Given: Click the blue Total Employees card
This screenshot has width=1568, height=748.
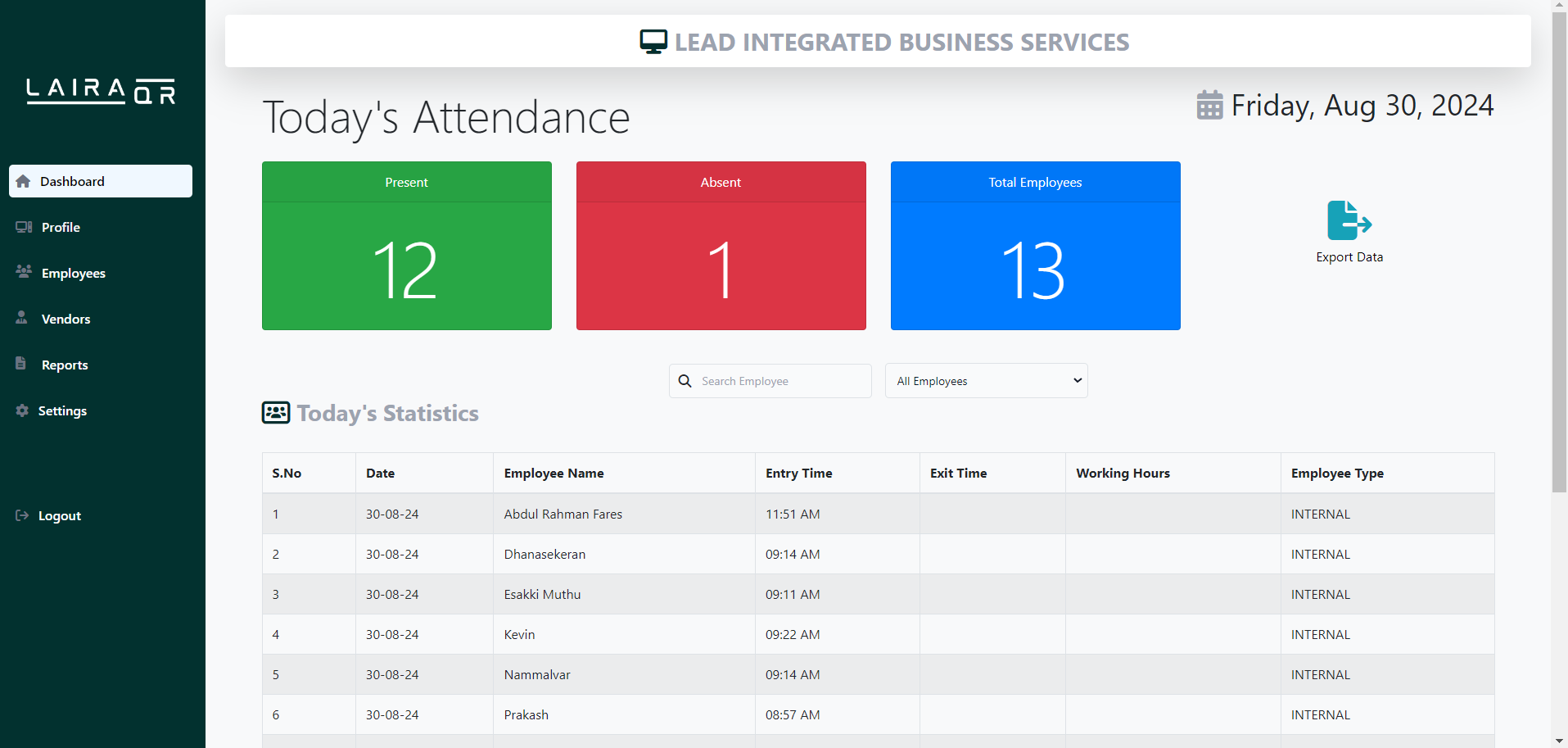Looking at the screenshot, I should point(1035,246).
